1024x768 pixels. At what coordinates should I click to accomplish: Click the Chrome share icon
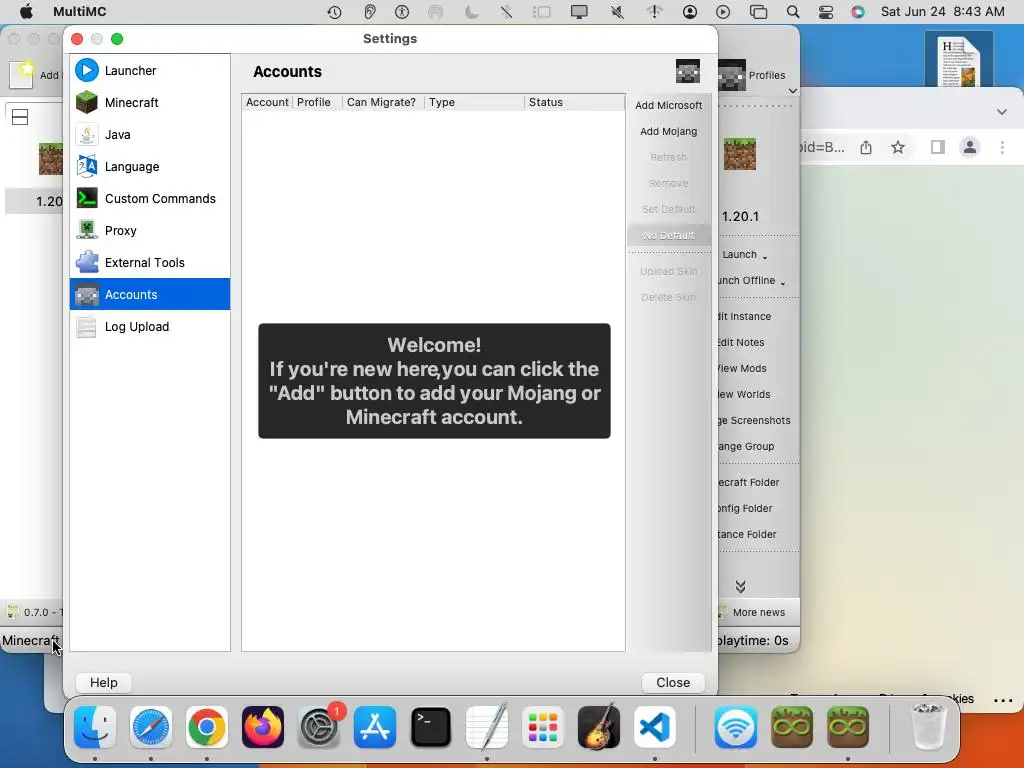click(x=866, y=148)
